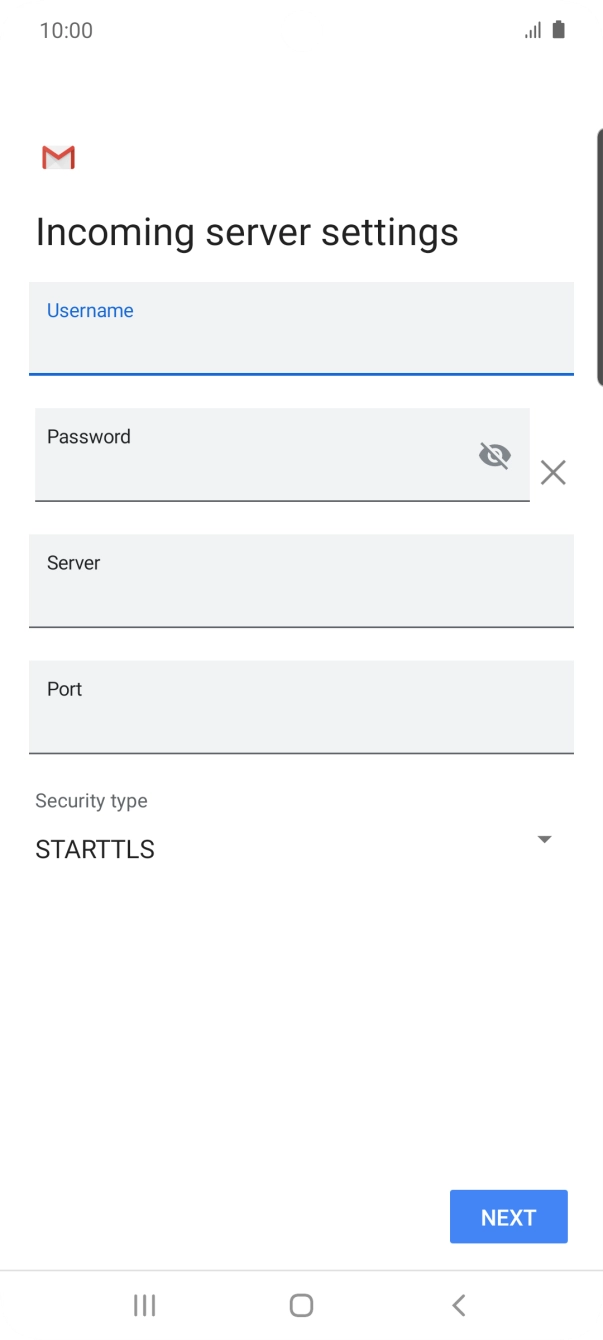The width and height of the screenshot is (603, 1340).
Task: Tap the Back navigation icon
Action: (x=458, y=1304)
